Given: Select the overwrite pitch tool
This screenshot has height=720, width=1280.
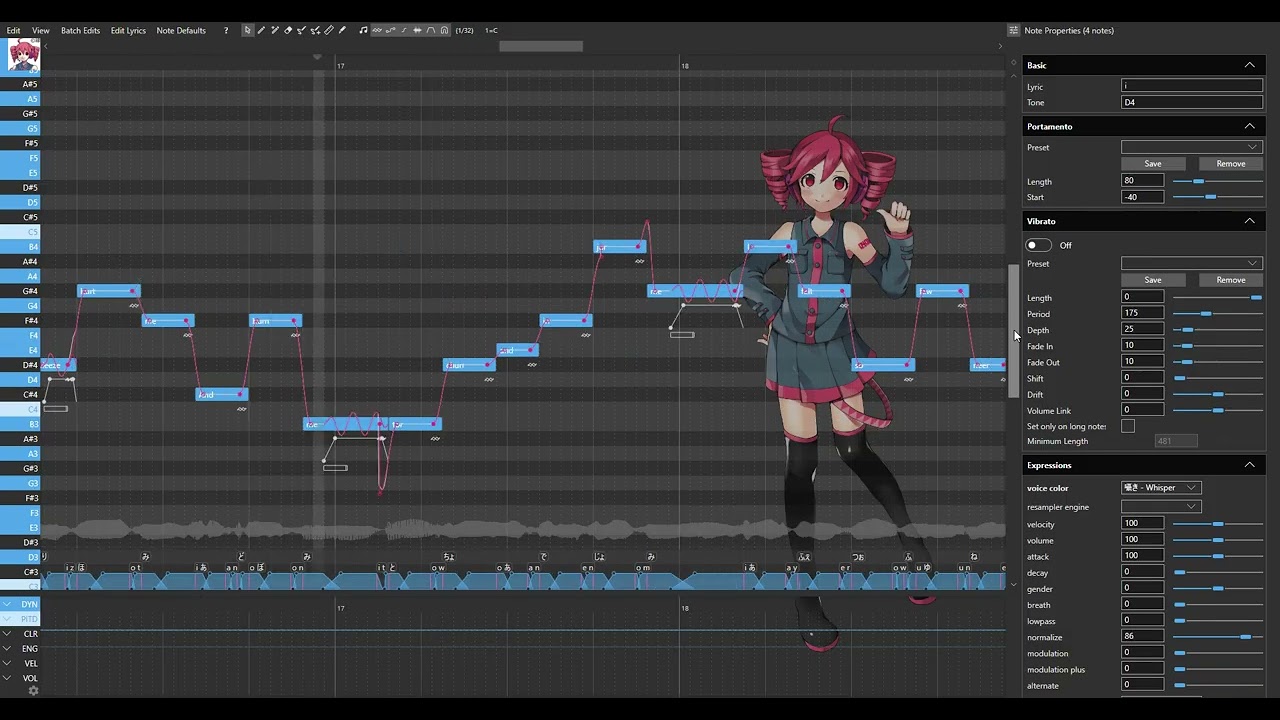Looking at the screenshot, I should 315,30.
